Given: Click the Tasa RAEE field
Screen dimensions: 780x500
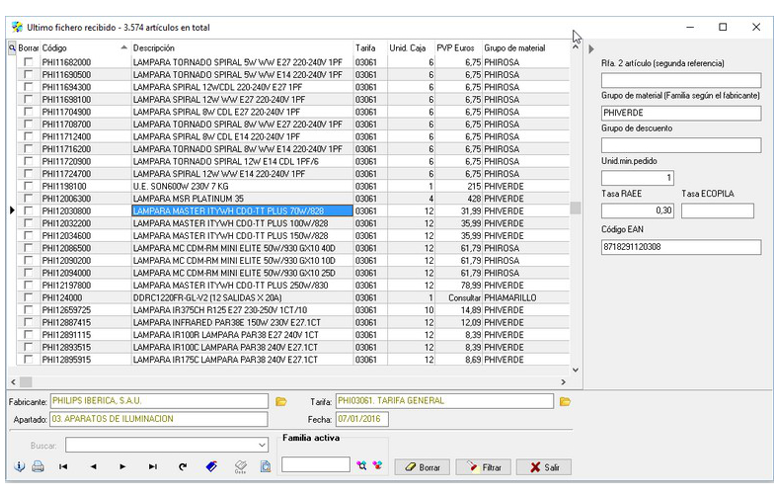Looking at the screenshot, I should point(637,210).
